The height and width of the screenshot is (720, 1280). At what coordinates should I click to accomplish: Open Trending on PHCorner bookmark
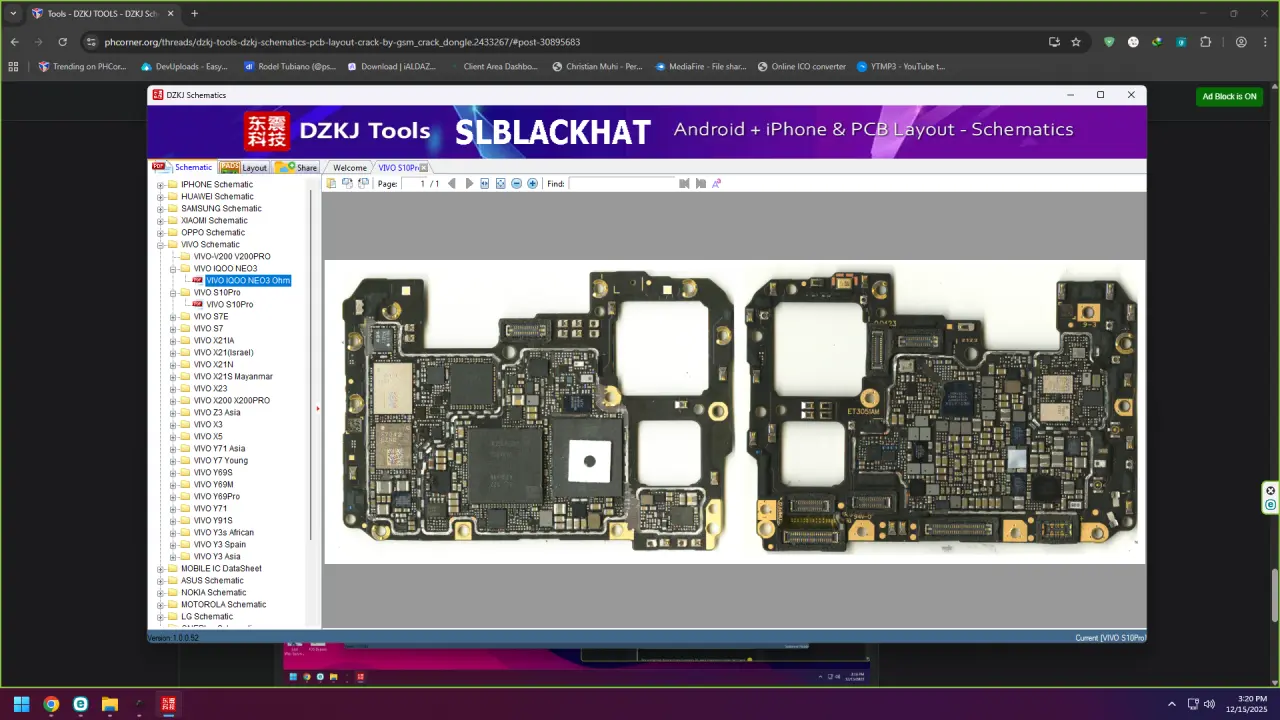[x=82, y=67]
